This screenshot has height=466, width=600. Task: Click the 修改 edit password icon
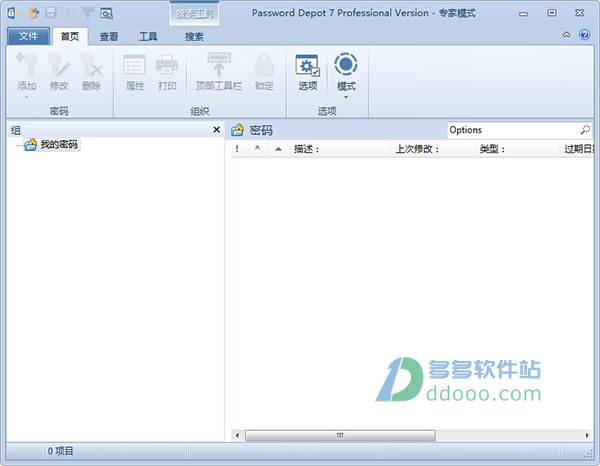(x=59, y=65)
